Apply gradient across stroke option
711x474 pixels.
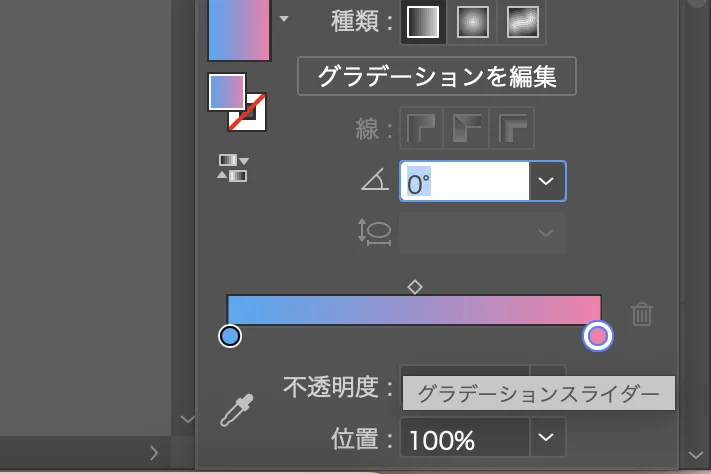coord(515,128)
